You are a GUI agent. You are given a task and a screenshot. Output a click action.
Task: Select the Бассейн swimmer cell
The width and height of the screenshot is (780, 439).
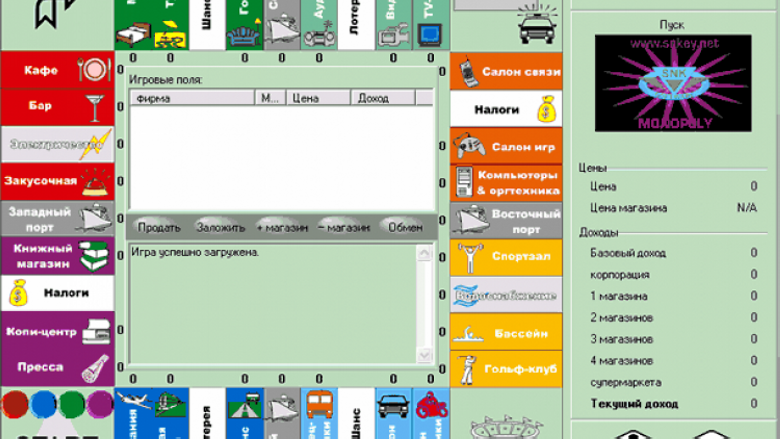pos(506,332)
